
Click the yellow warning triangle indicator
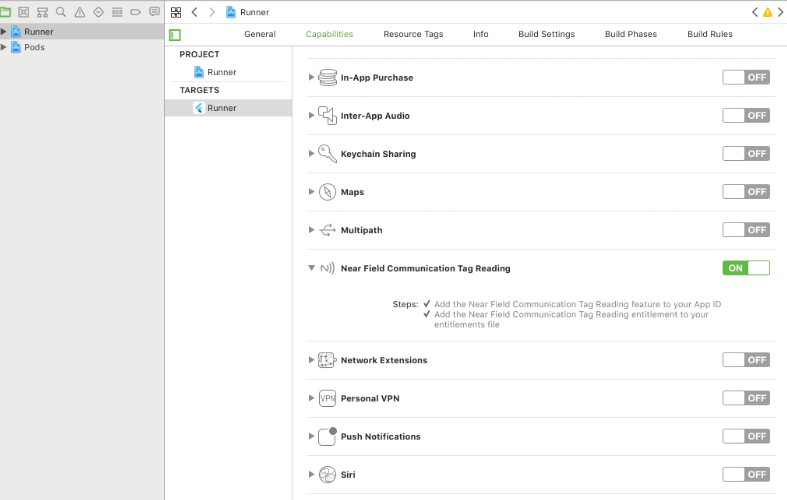tap(767, 12)
